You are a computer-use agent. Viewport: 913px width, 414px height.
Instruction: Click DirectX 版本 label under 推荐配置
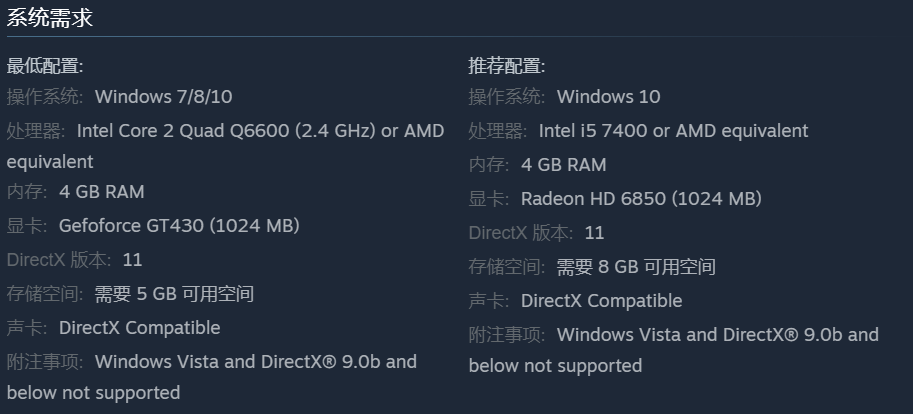tap(522, 232)
